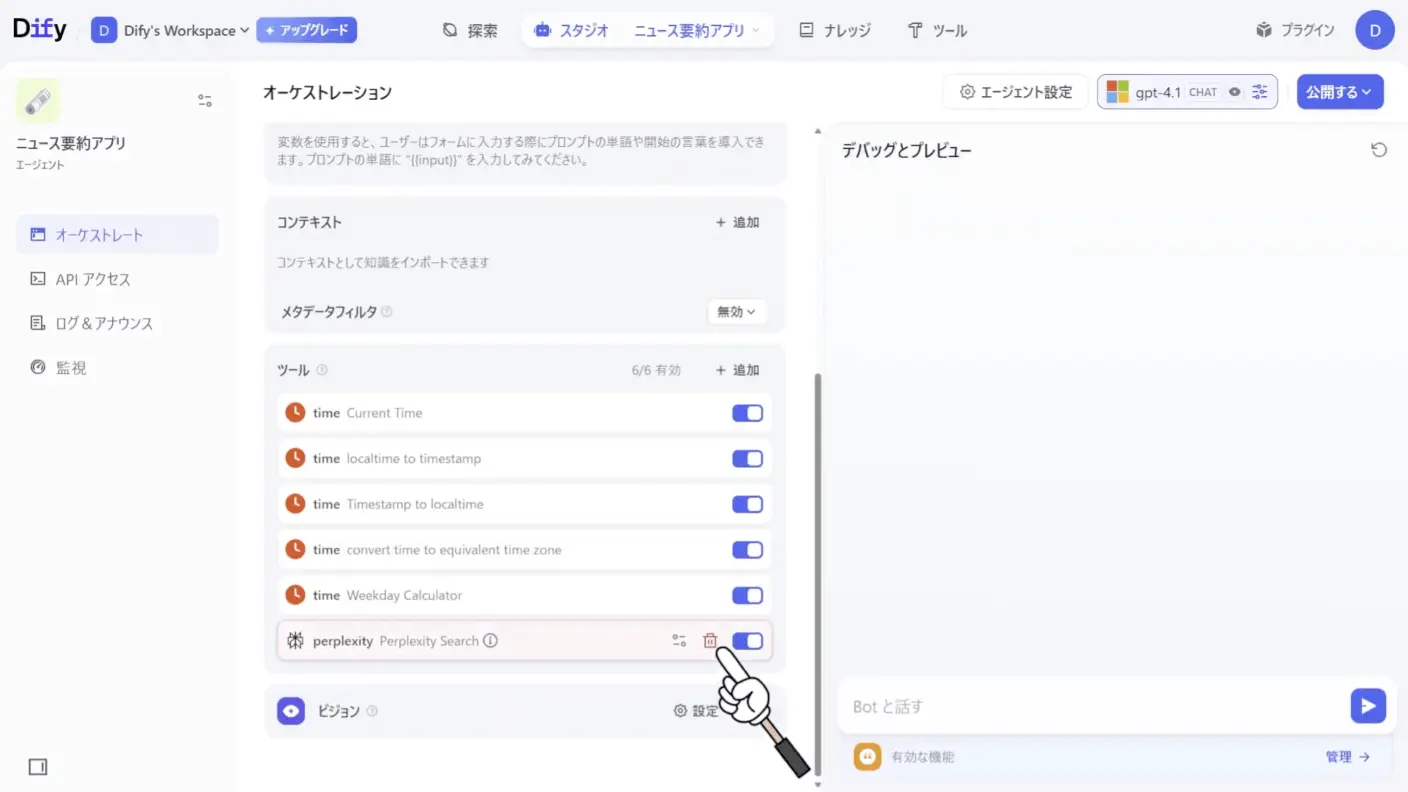Disable the time Current Time tool
This screenshot has height=792, width=1408.
point(747,412)
